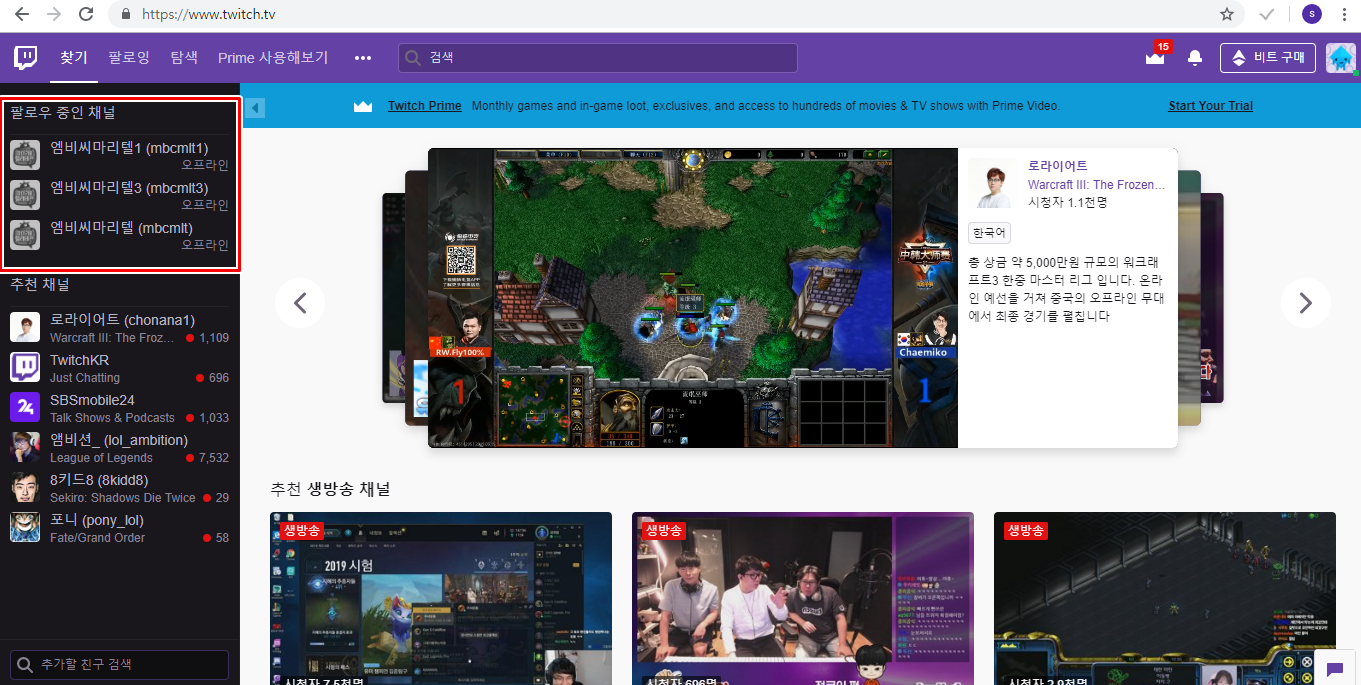
Task: Open the browser profile avatar
Action: pyautogui.click(x=1312, y=14)
